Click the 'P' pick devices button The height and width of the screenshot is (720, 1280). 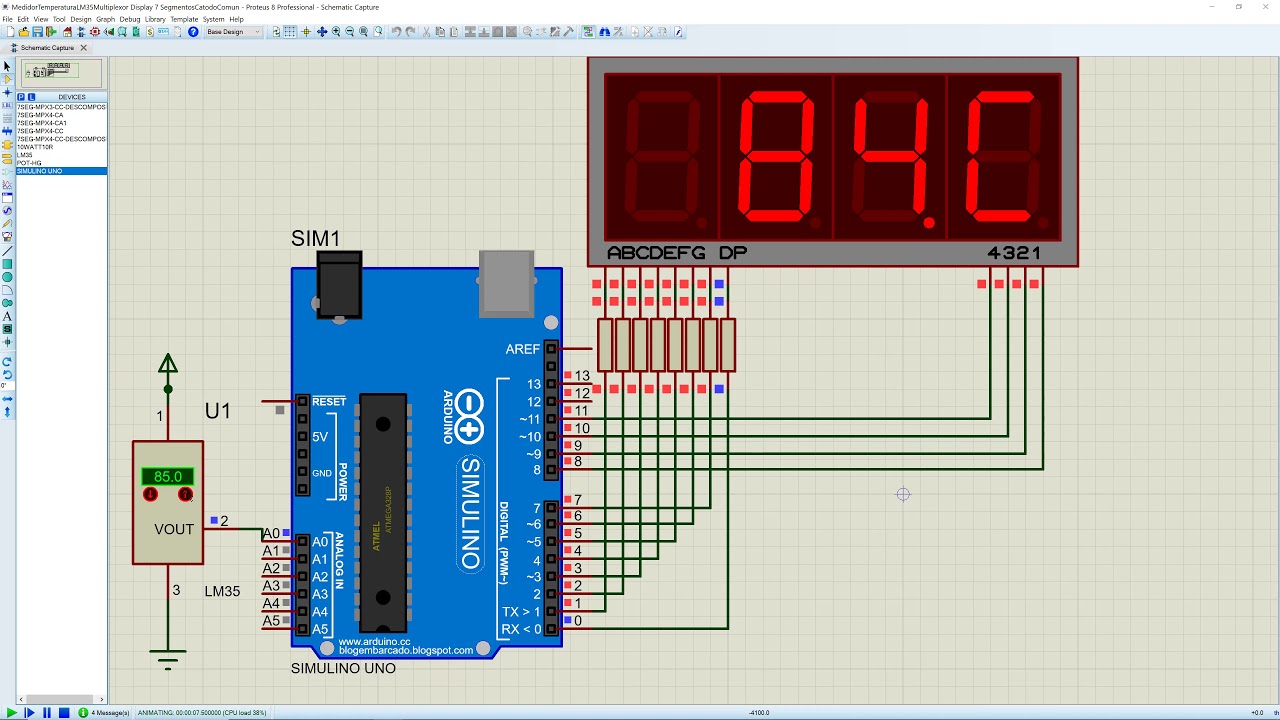point(21,97)
